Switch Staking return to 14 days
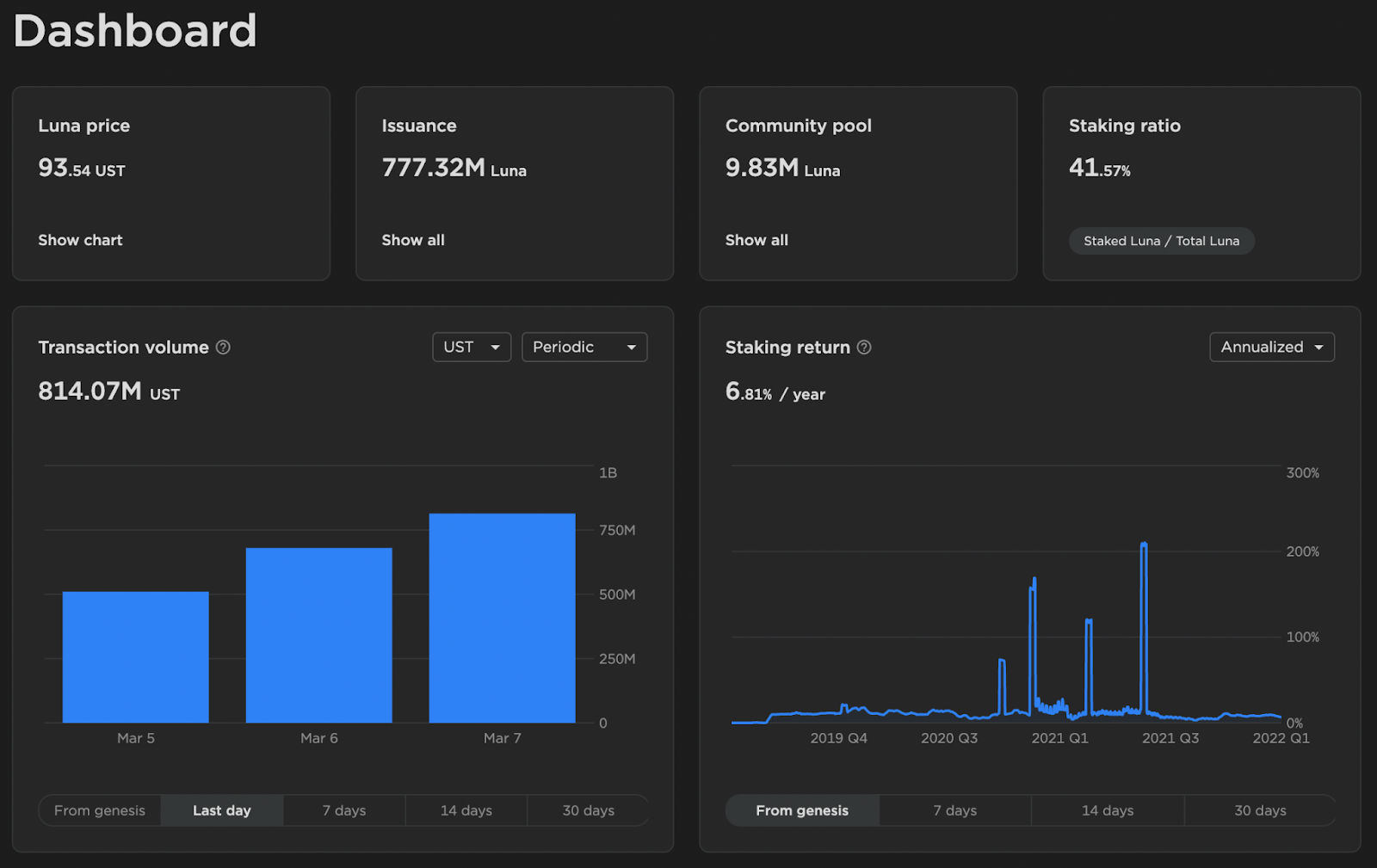Screen dimensions: 1377x868 (x=1107, y=810)
